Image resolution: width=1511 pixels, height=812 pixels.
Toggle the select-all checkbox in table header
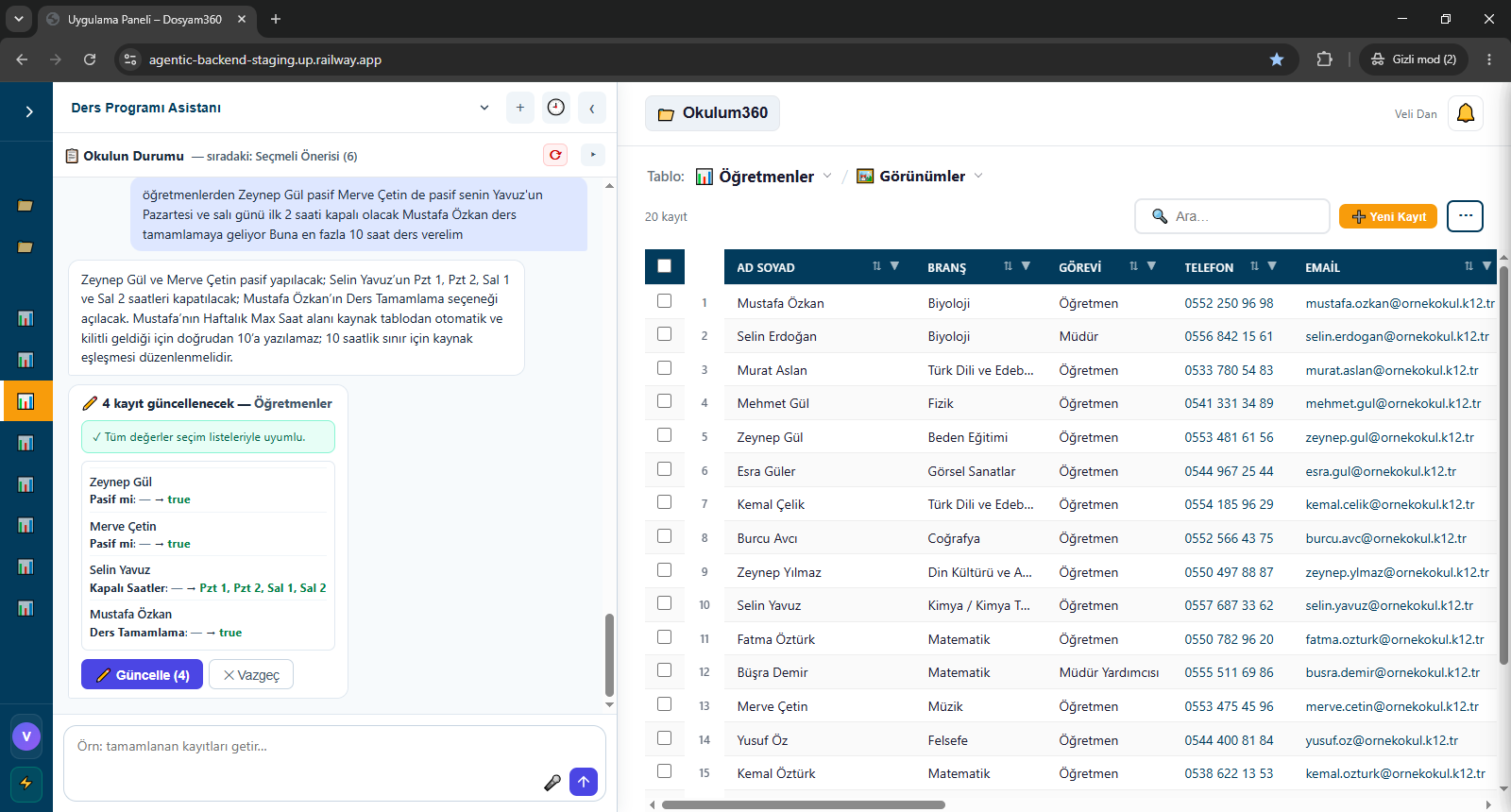point(665,266)
